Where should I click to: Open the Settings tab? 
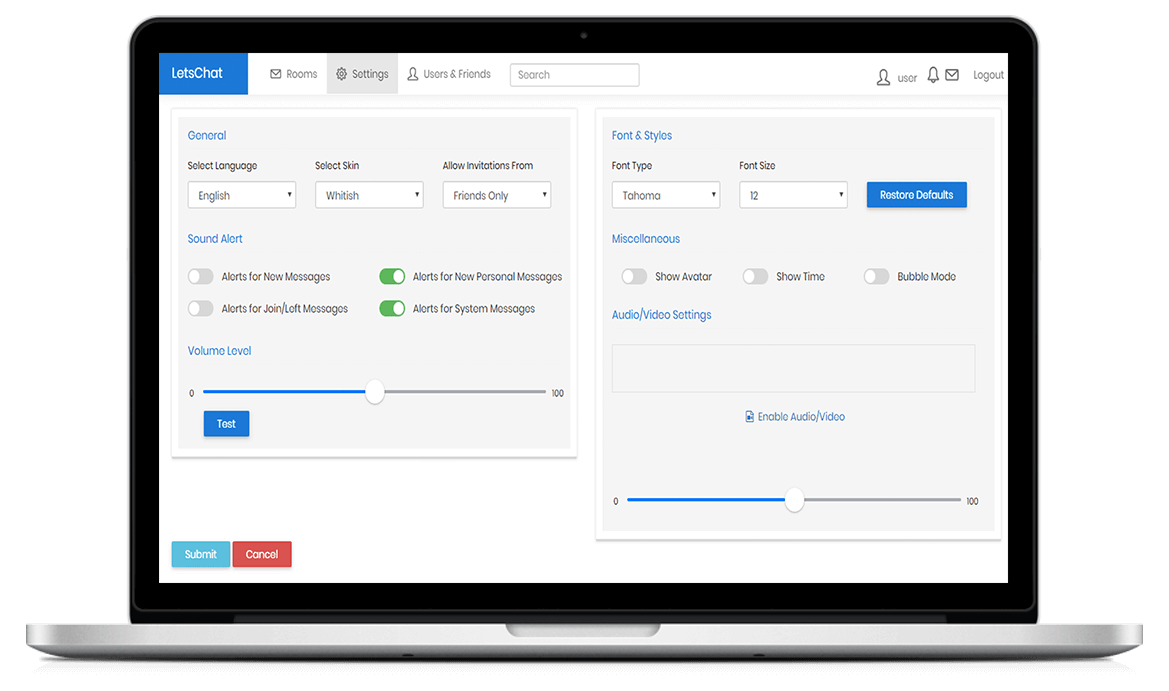pyautogui.click(x=362, y=74)
